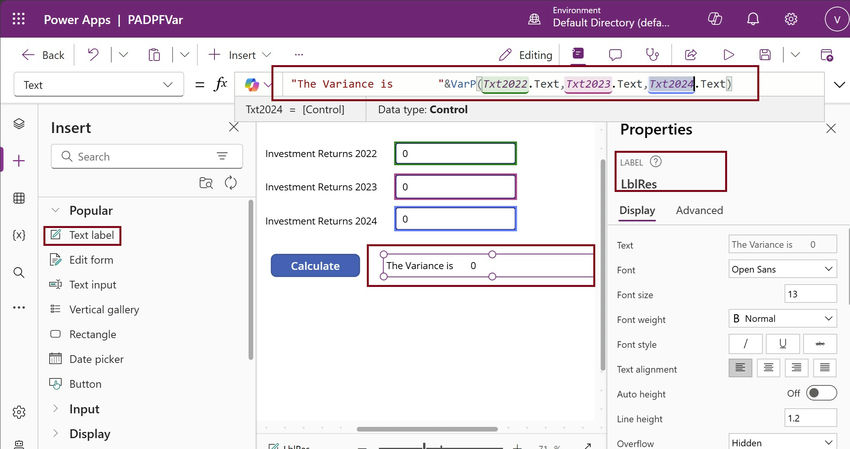Click the filter icon in search box
Viewport: 850px width, 449px height.
(222, 156)
